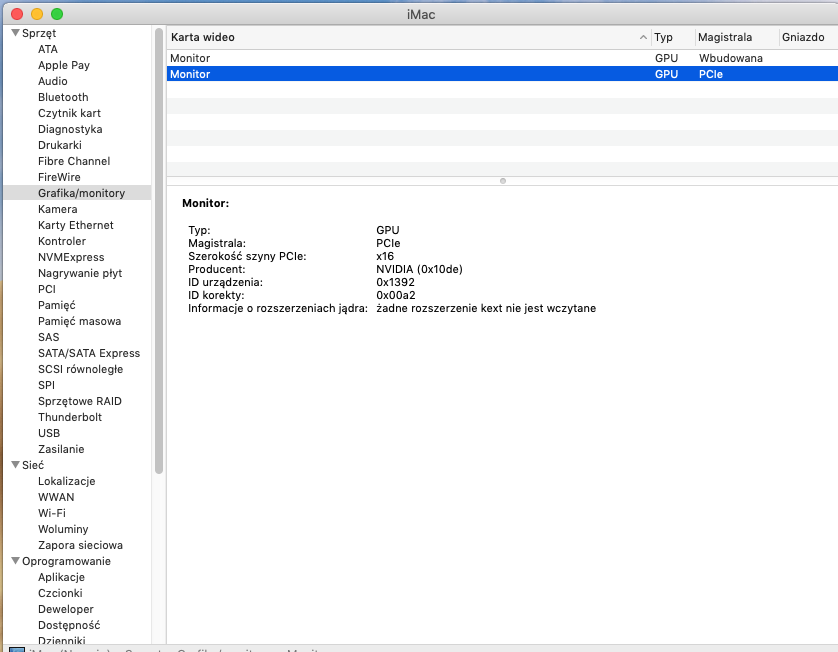Show Bluetooth information
Screen dimensions: 838x652
pyautogui.click(x=63, y=97)
